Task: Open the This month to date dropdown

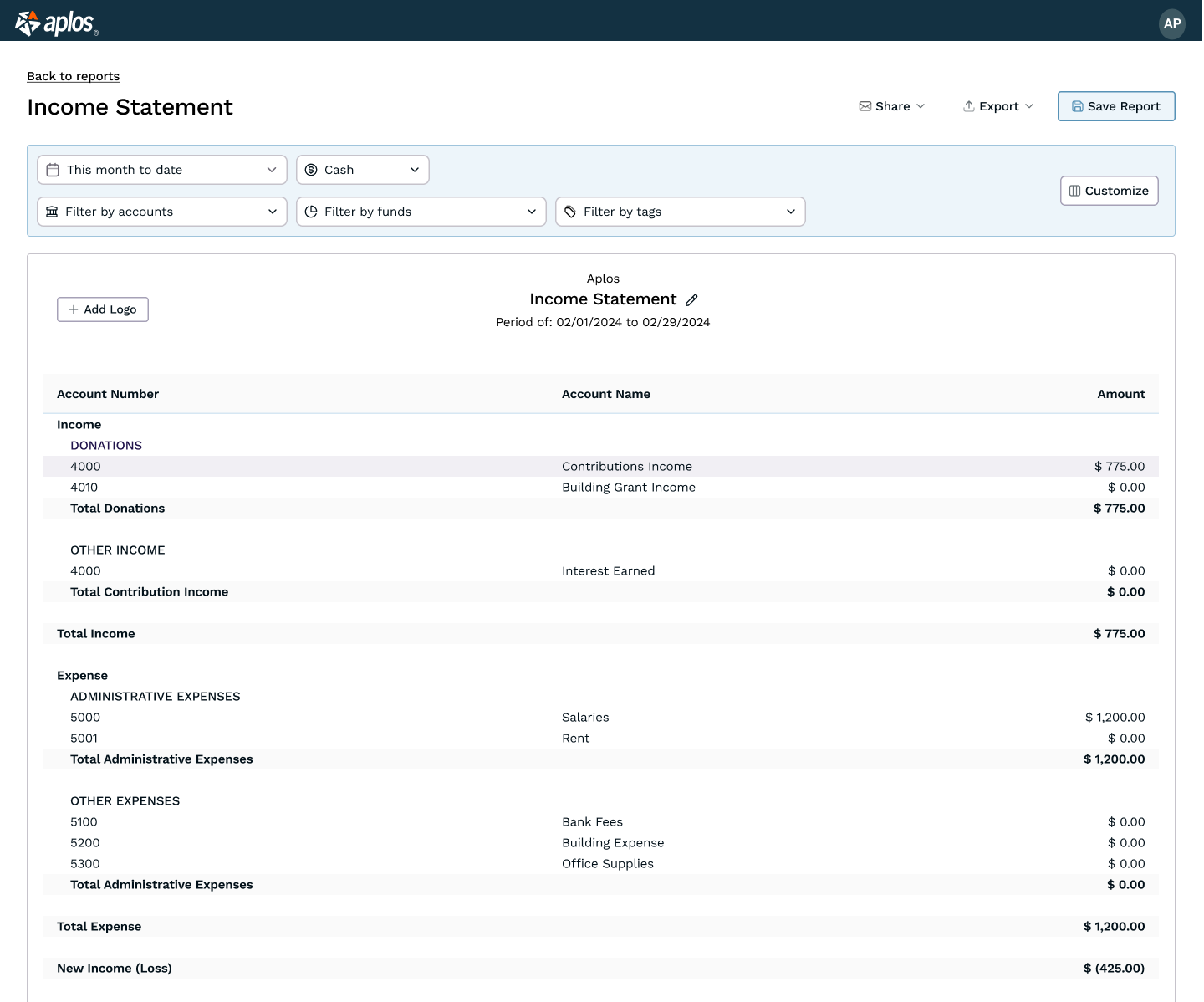Action: pos(162,170)
